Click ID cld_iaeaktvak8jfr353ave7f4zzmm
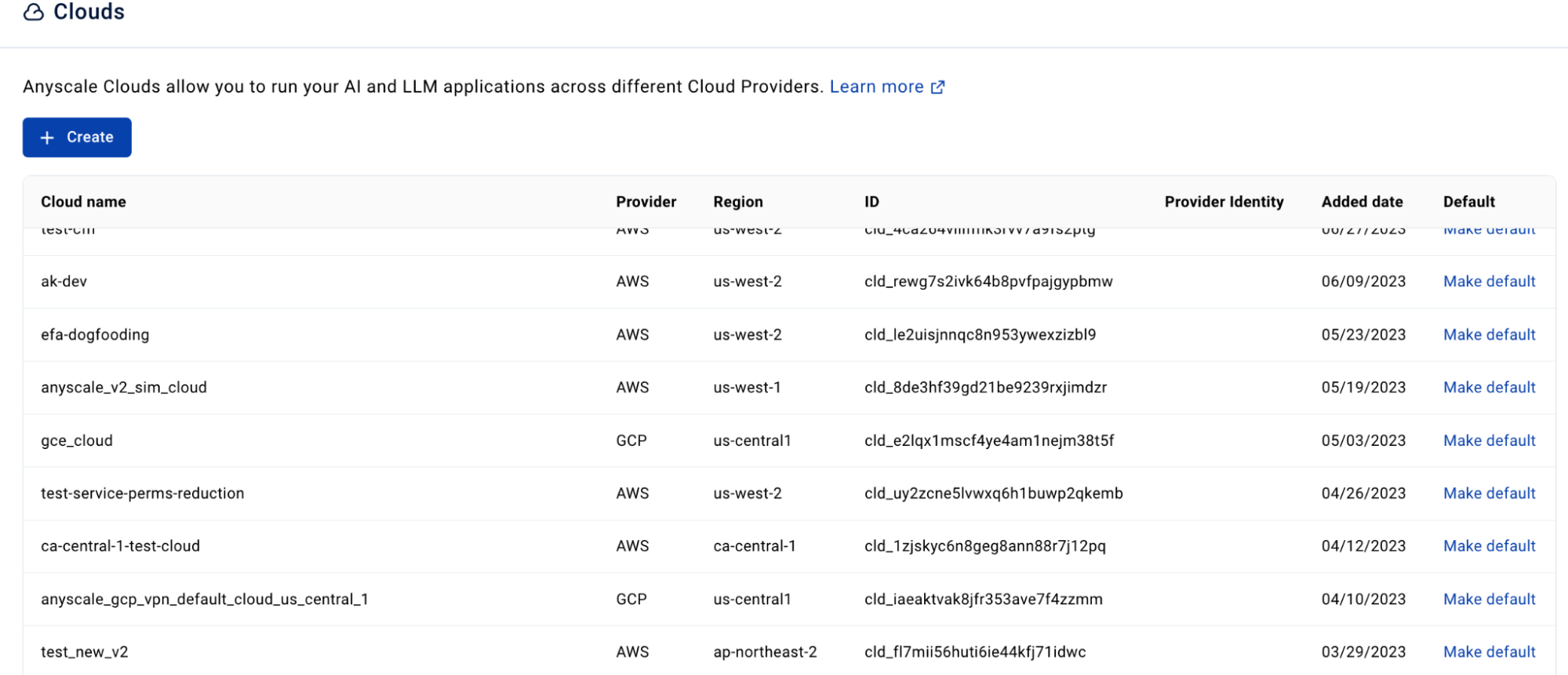The width and height of the screenshot is (1568, 675). pos(983,599)
